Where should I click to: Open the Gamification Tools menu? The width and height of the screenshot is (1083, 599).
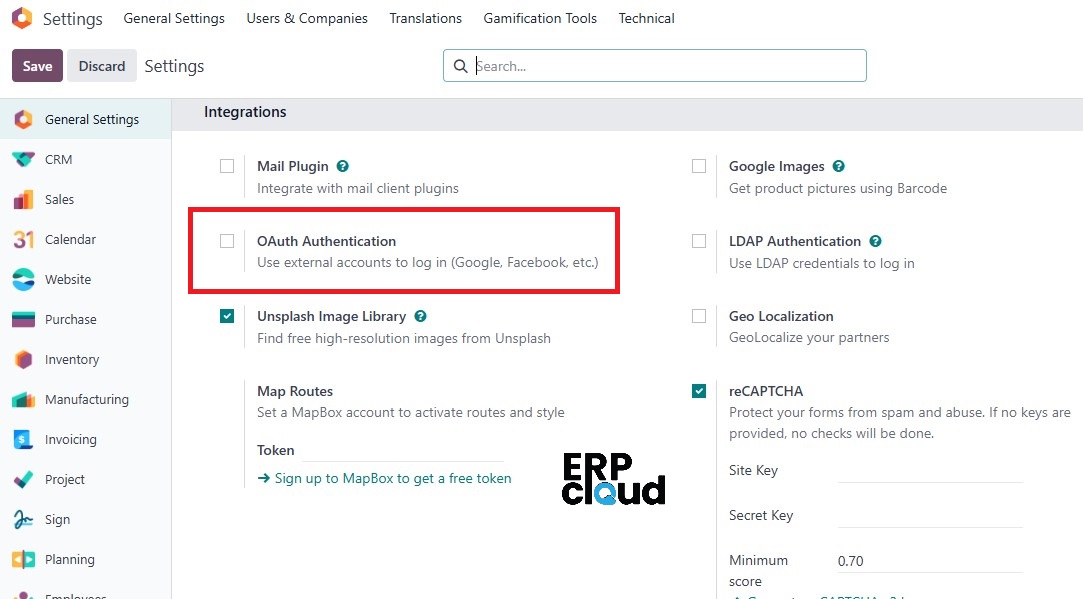click(x=540, y=18)
